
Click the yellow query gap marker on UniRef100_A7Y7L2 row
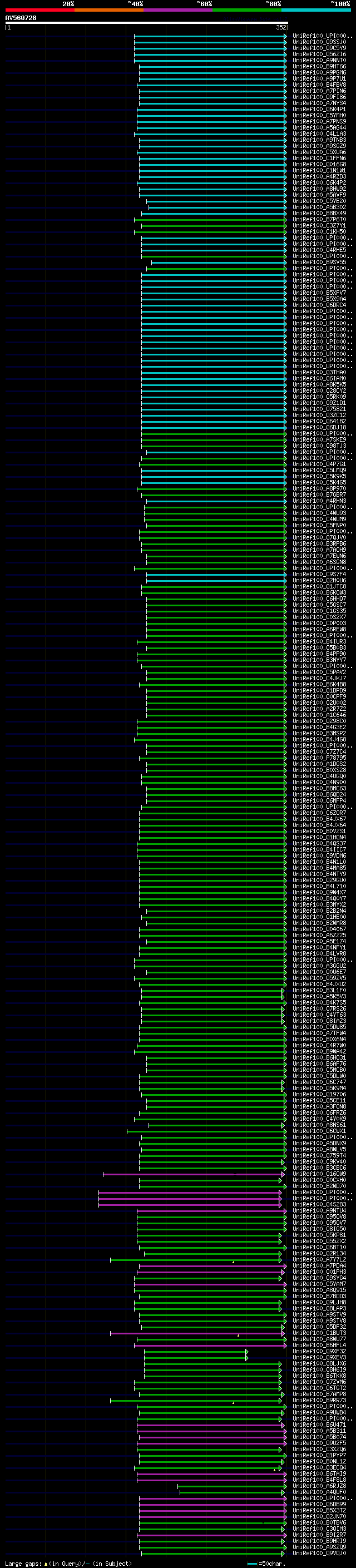pyautogui.click(x=233, y=1262)
